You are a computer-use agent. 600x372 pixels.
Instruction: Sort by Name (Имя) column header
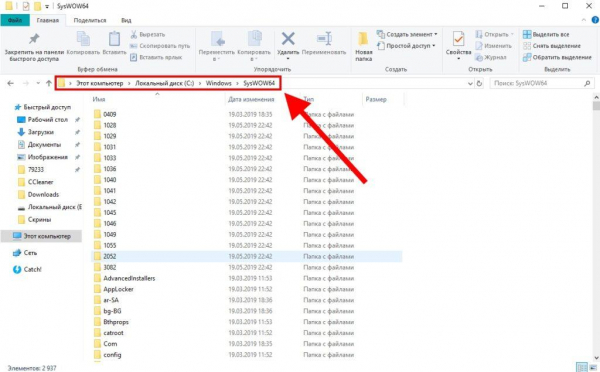[x=99, y=100]
